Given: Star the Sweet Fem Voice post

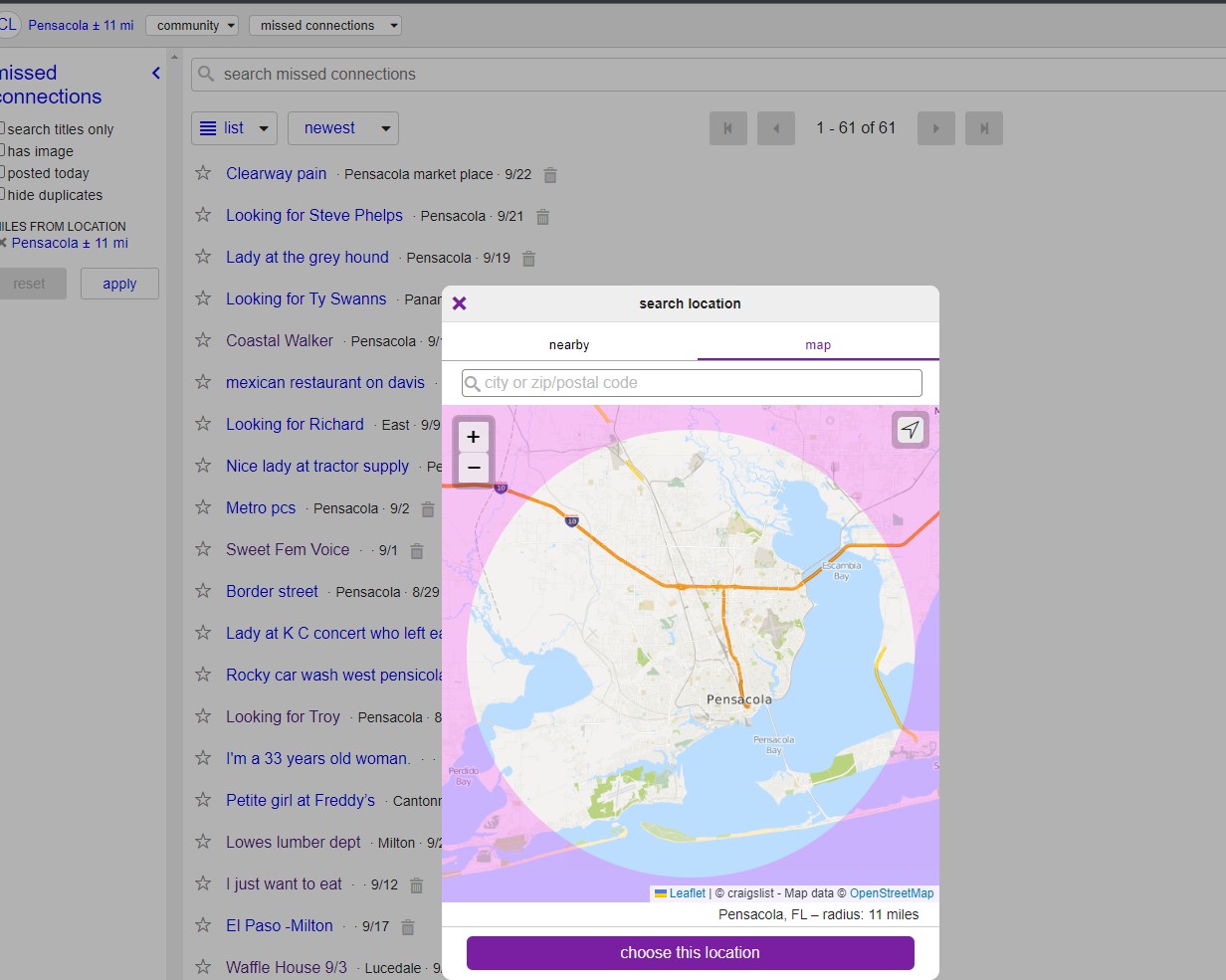Looking at the screenshot, I should tap(203, 549).
